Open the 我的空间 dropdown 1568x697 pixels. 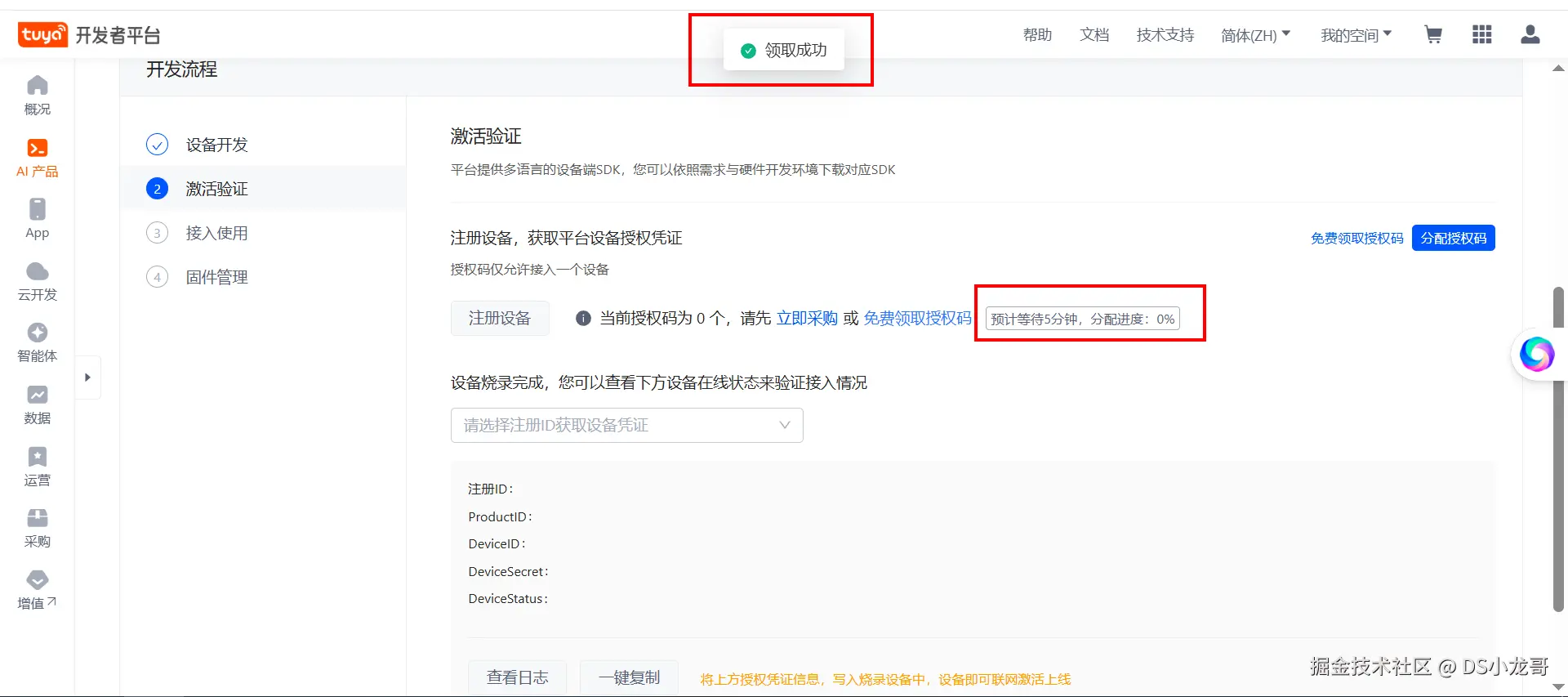point(1356,35)
